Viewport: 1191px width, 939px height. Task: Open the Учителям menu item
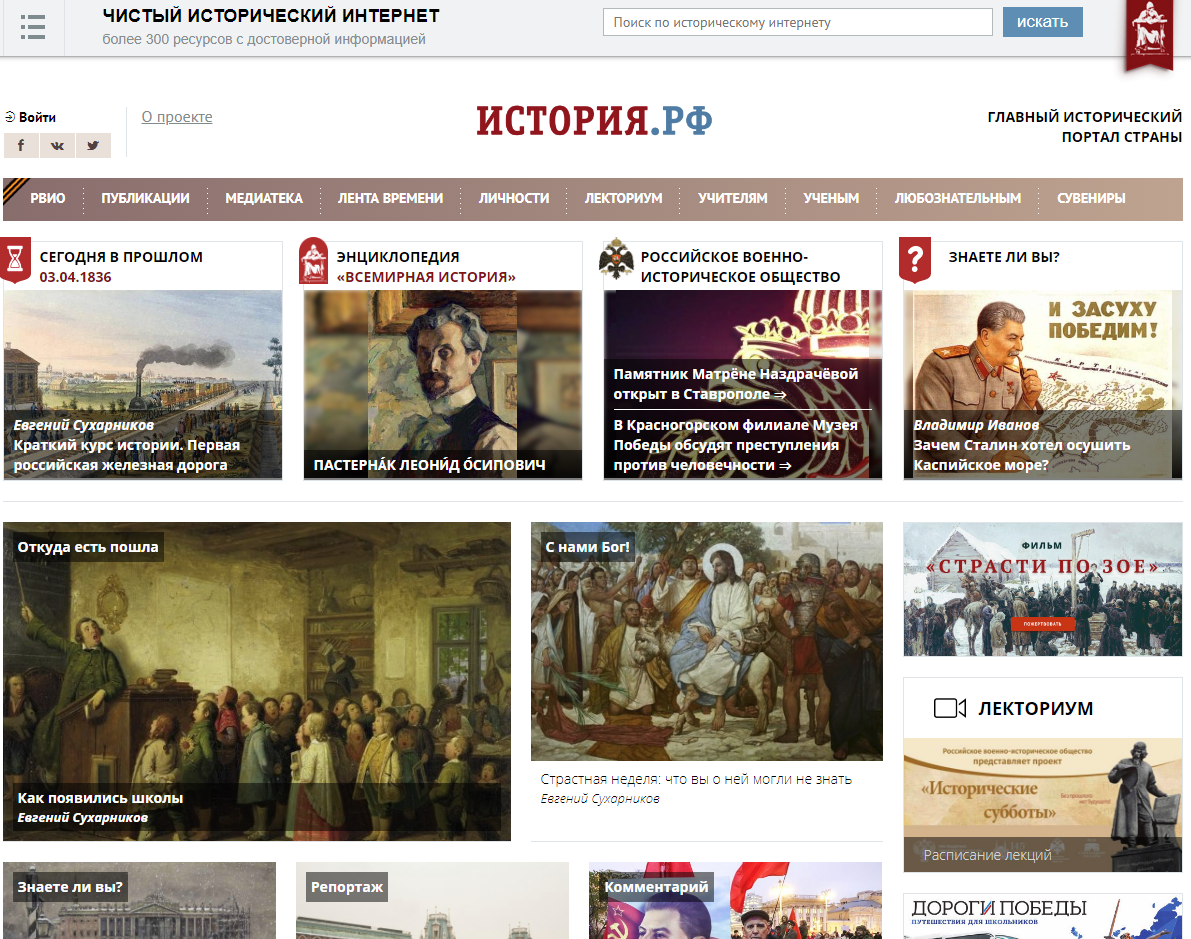coord(732,198)
